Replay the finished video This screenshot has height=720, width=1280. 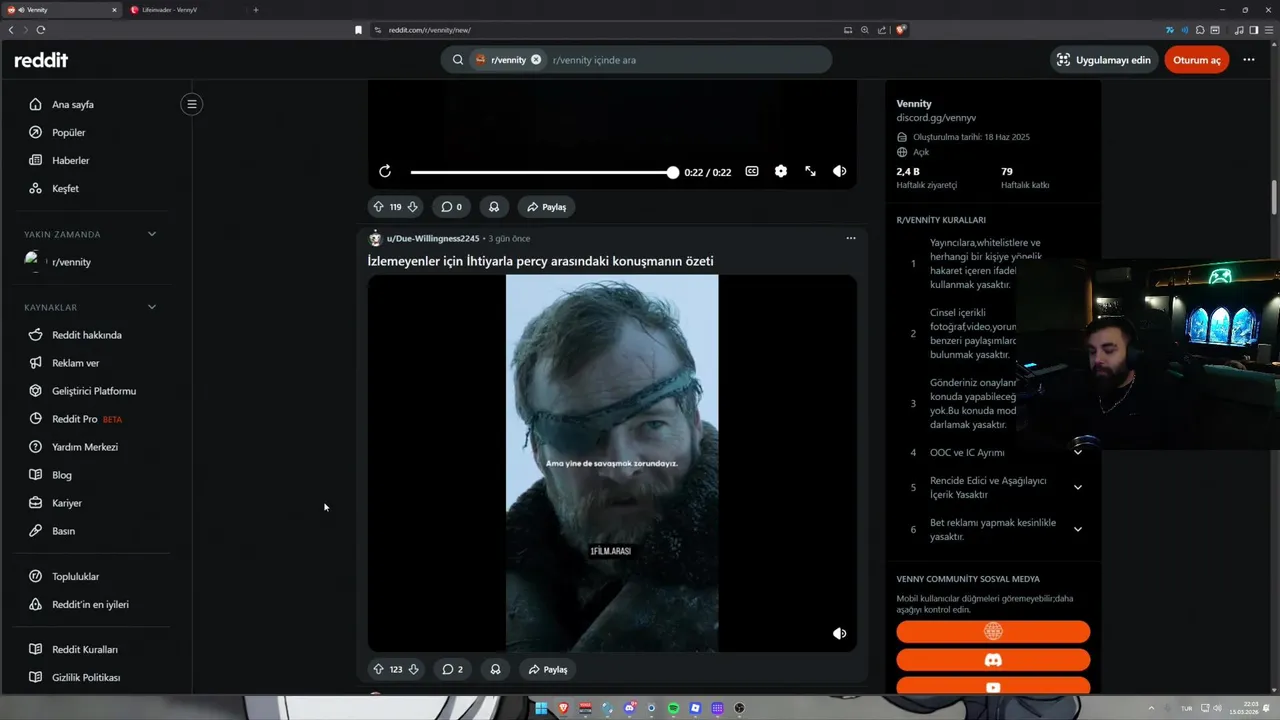pos(385,172)
